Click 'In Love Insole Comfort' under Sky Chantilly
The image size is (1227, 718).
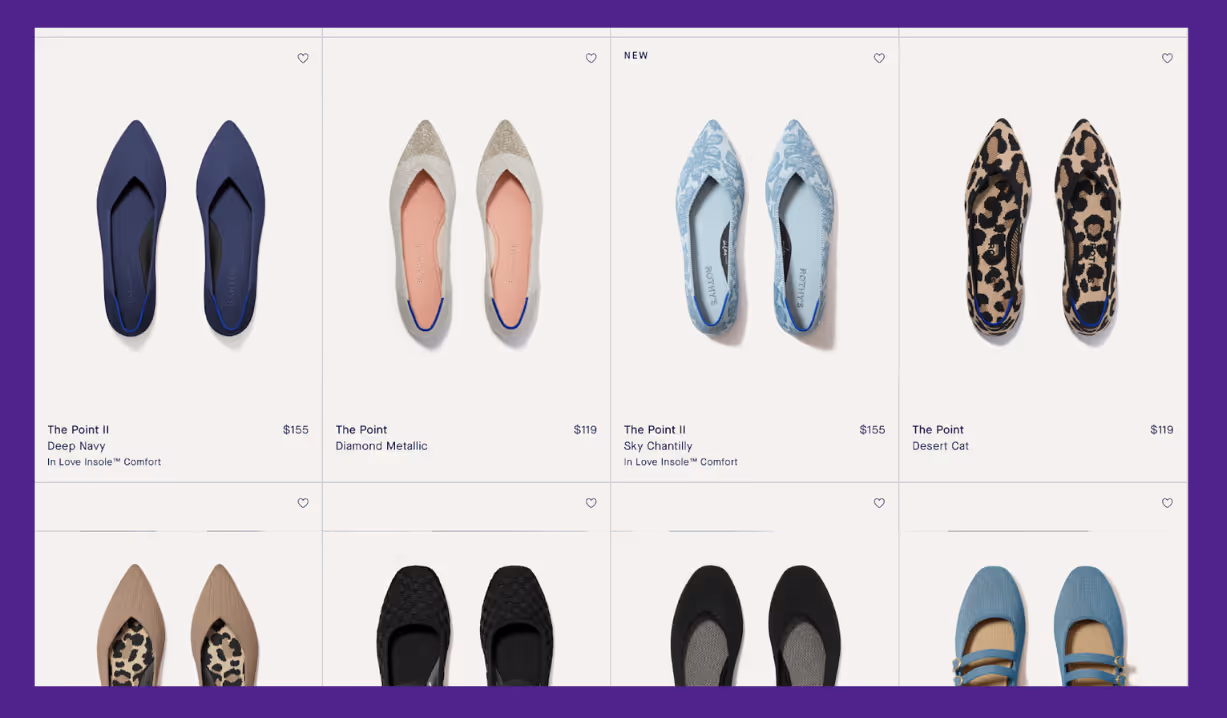(x=681, y=462)
